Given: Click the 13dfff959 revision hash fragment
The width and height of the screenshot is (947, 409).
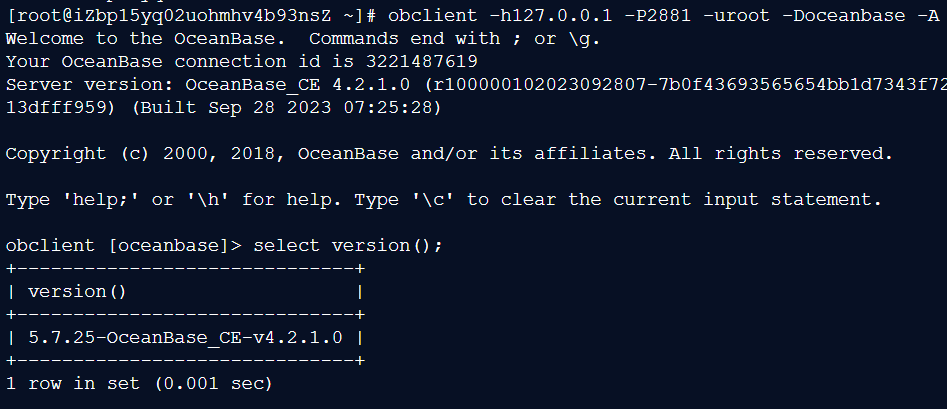Looking at the screenshot, I should pyautogui.click(x=62, y=108).
